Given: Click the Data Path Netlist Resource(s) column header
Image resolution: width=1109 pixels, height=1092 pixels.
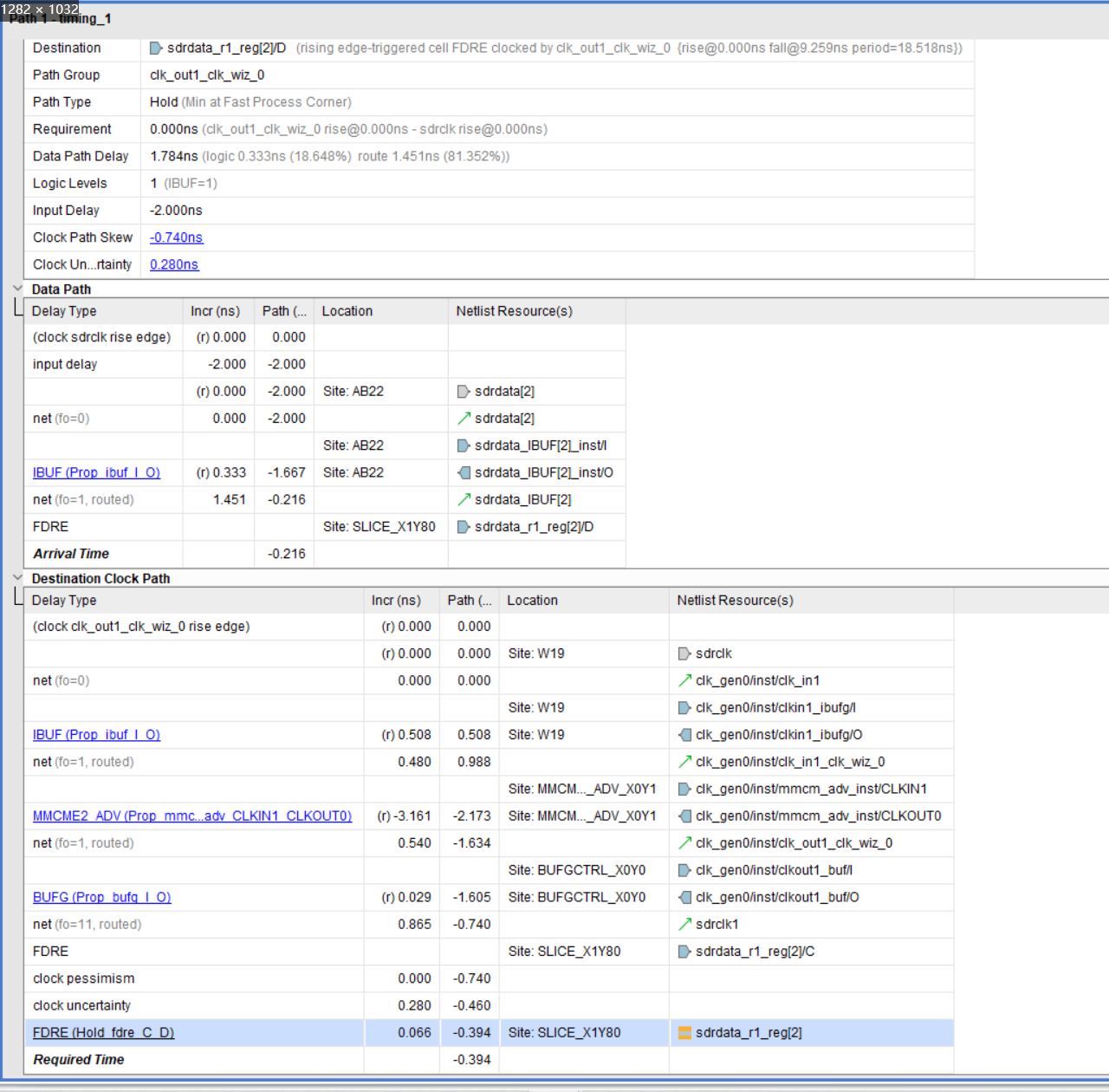Looking at the screenshot, I should pos(536,311).
